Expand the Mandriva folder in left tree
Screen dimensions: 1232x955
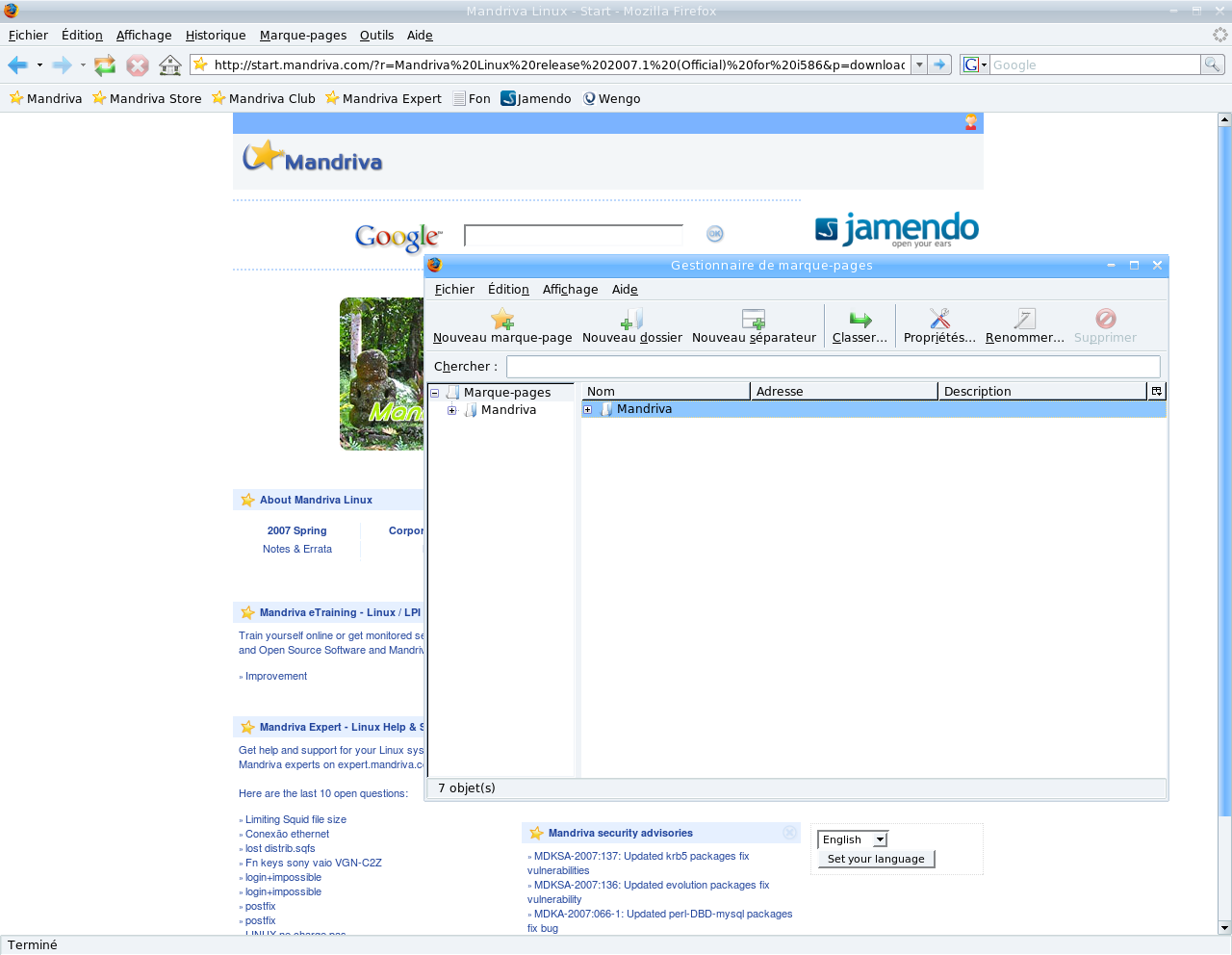click(x=451, y=410)
